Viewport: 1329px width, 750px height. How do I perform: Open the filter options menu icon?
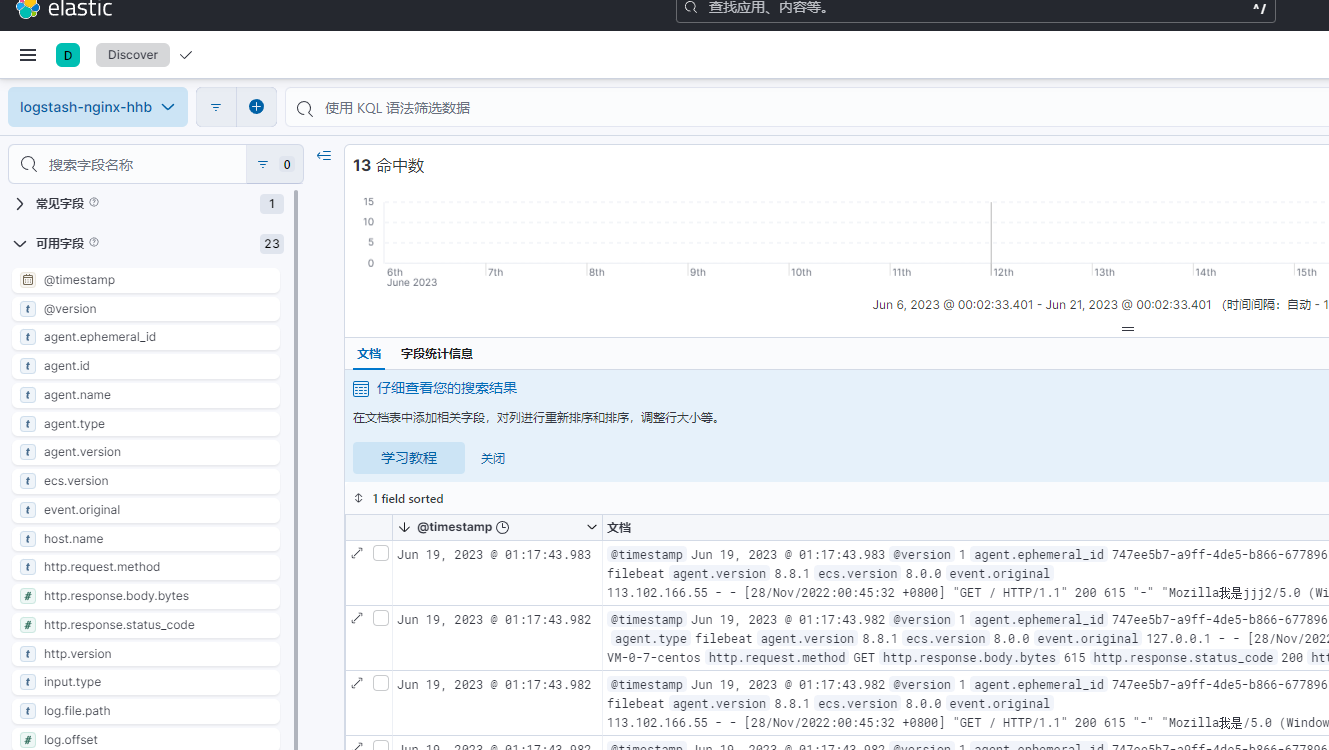point(216,107)
